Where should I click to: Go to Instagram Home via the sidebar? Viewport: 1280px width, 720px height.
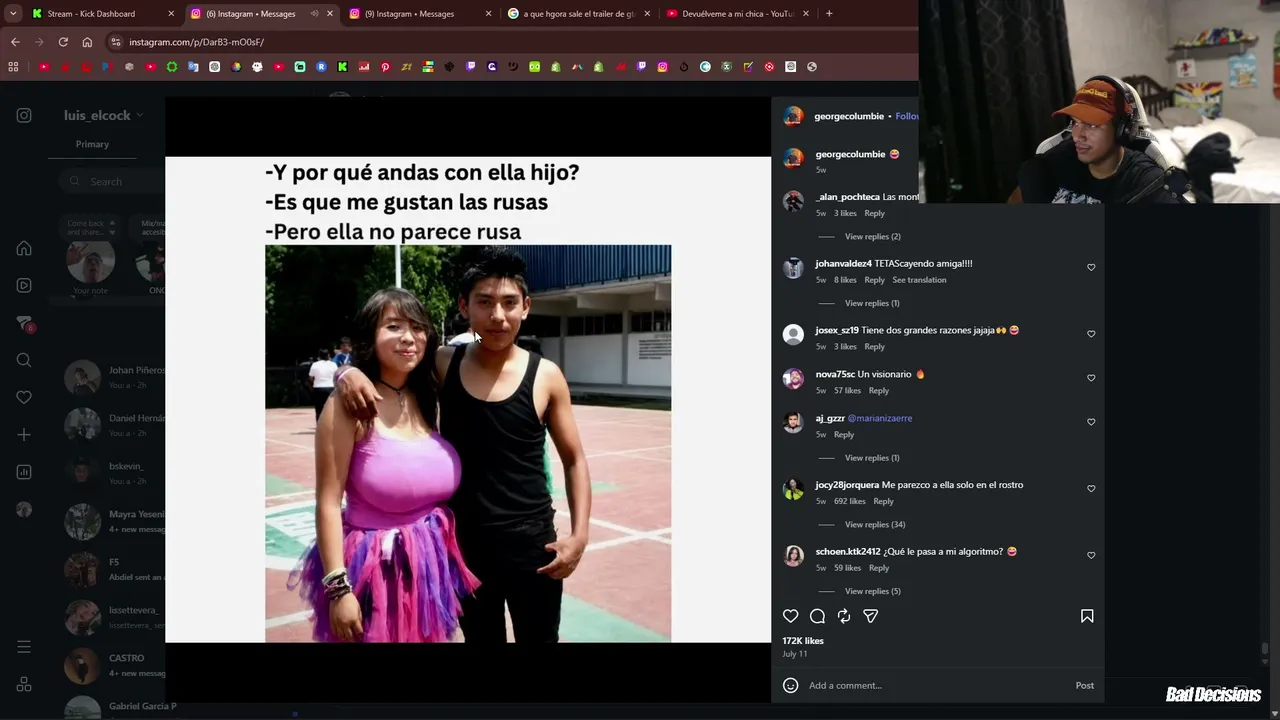click(x=24, y=248)
